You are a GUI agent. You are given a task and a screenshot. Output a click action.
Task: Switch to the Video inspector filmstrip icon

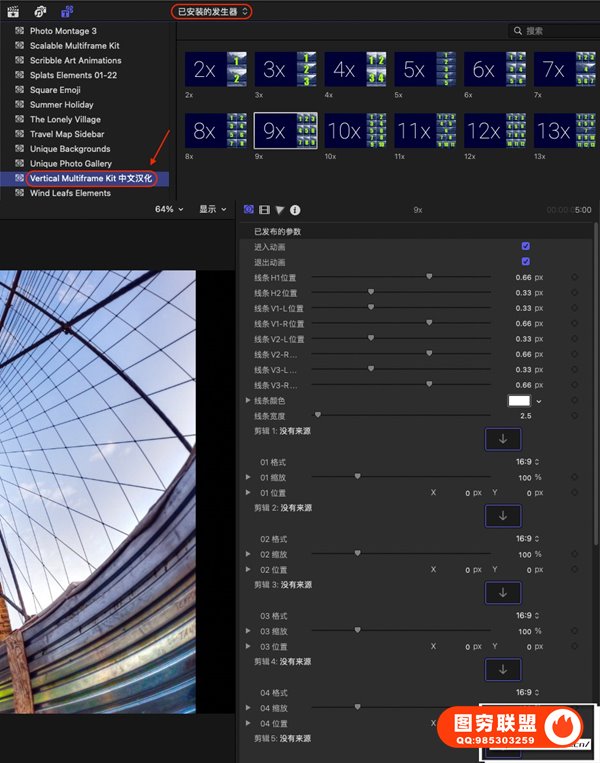tap(264, 210)
